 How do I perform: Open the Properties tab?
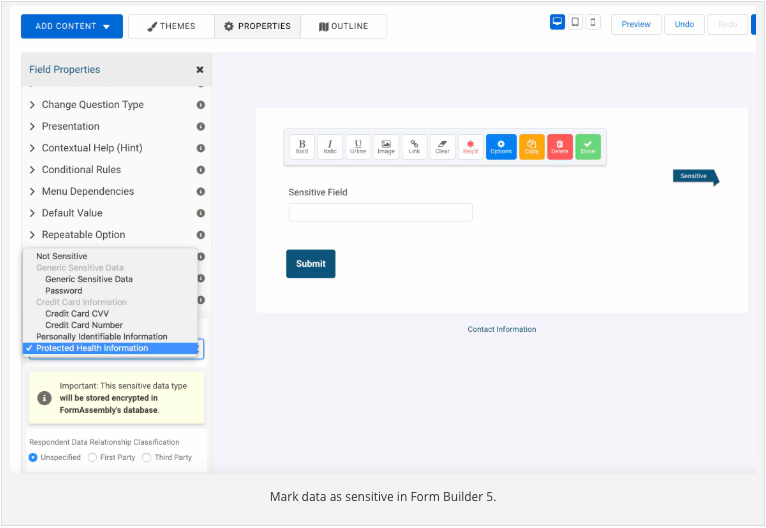pos(257,26)
